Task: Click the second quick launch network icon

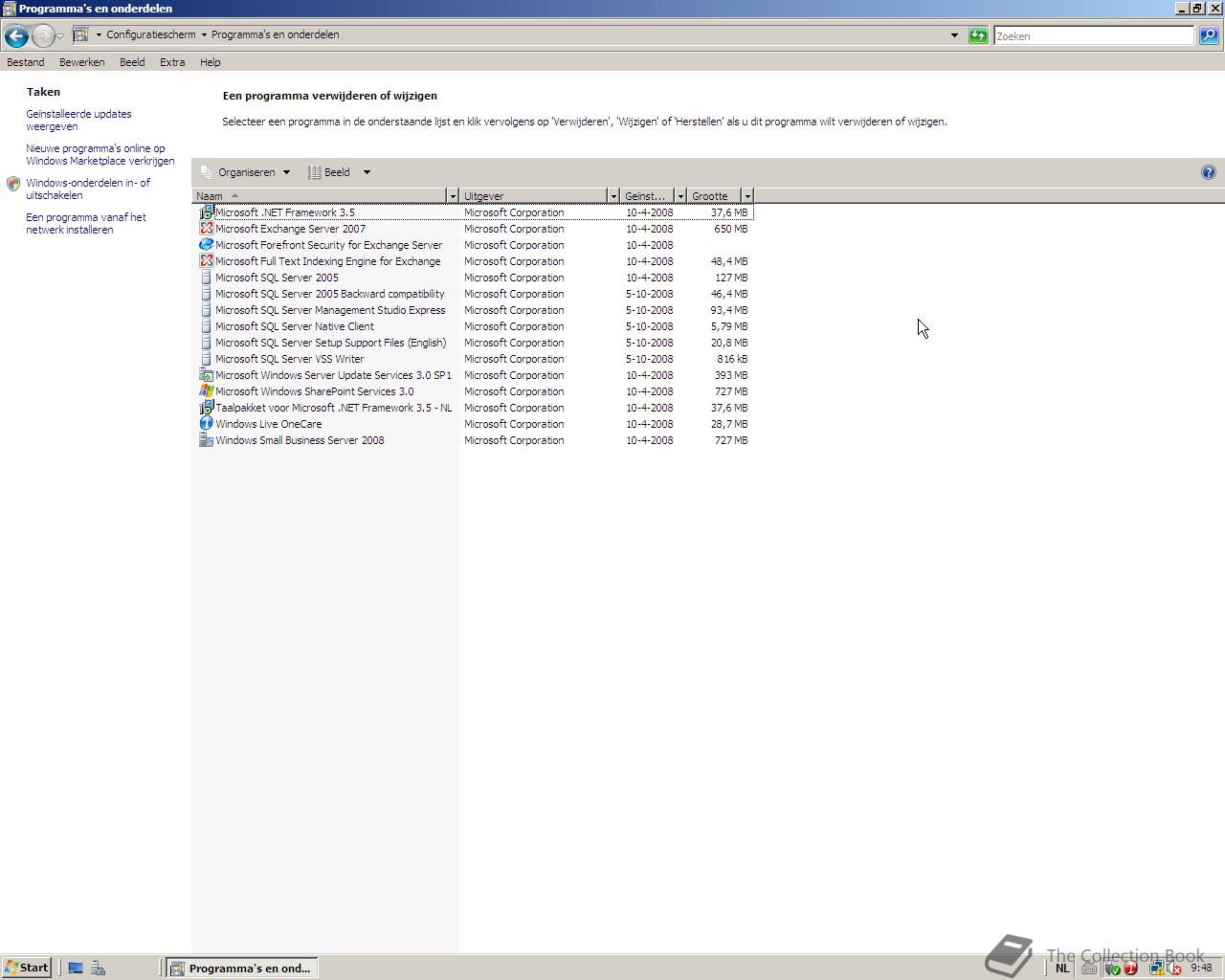Action: (x=98, y=968)
